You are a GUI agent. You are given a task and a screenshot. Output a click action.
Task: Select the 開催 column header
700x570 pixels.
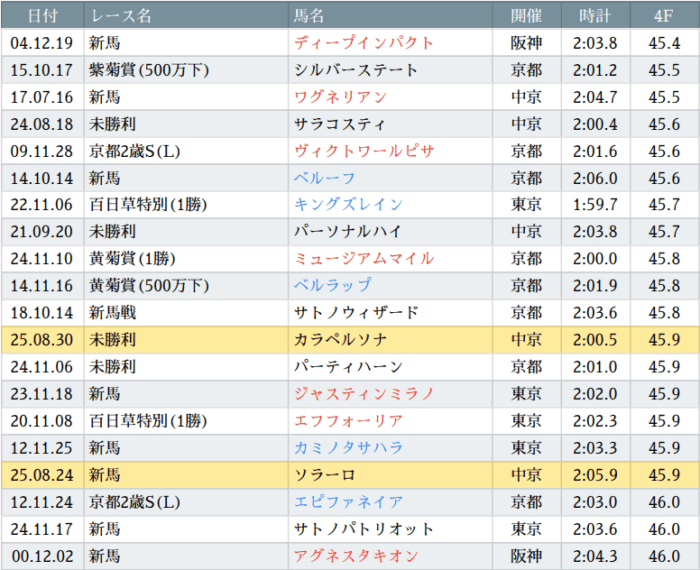click(526, 16)
